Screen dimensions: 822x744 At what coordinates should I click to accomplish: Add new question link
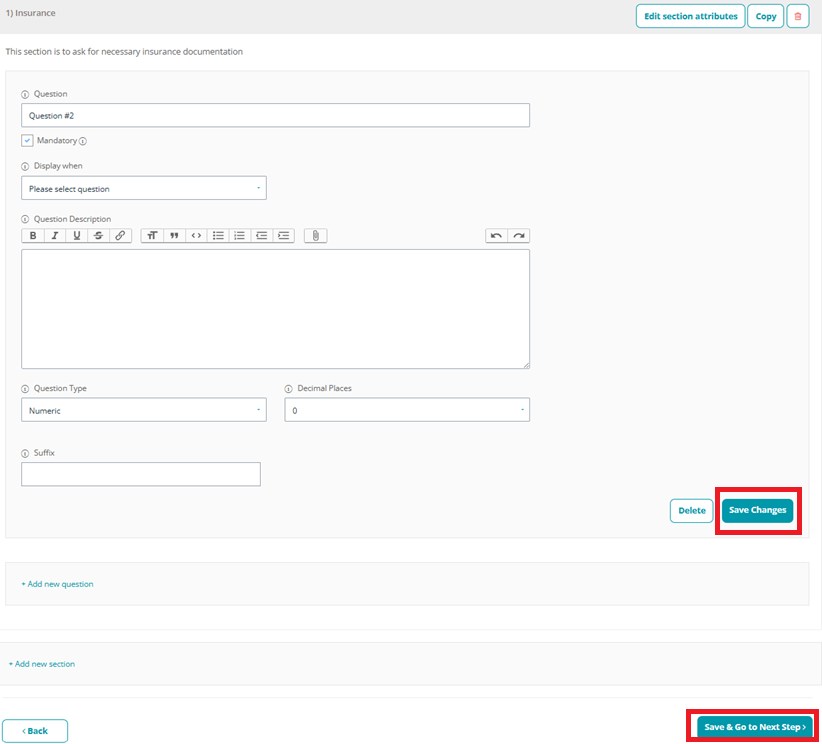click(57, 584)
